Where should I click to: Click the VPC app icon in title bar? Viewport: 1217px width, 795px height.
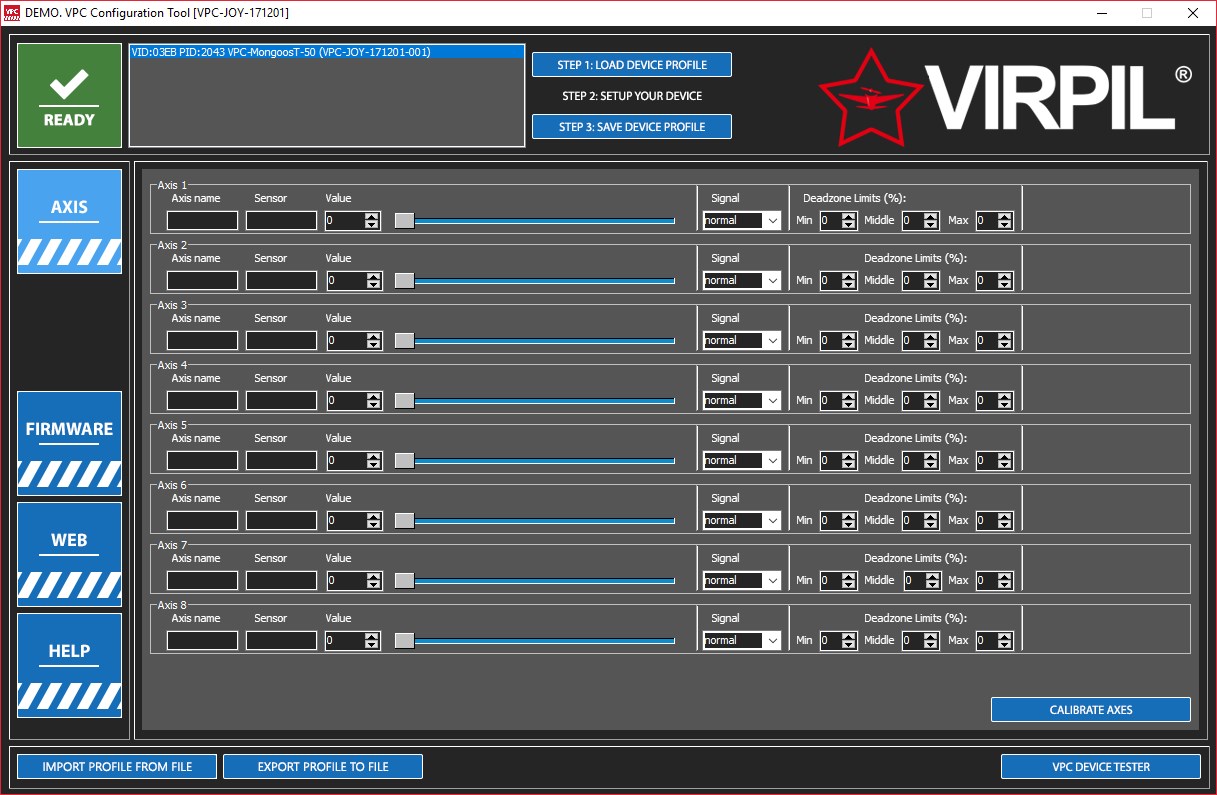[x=12, y=13]
